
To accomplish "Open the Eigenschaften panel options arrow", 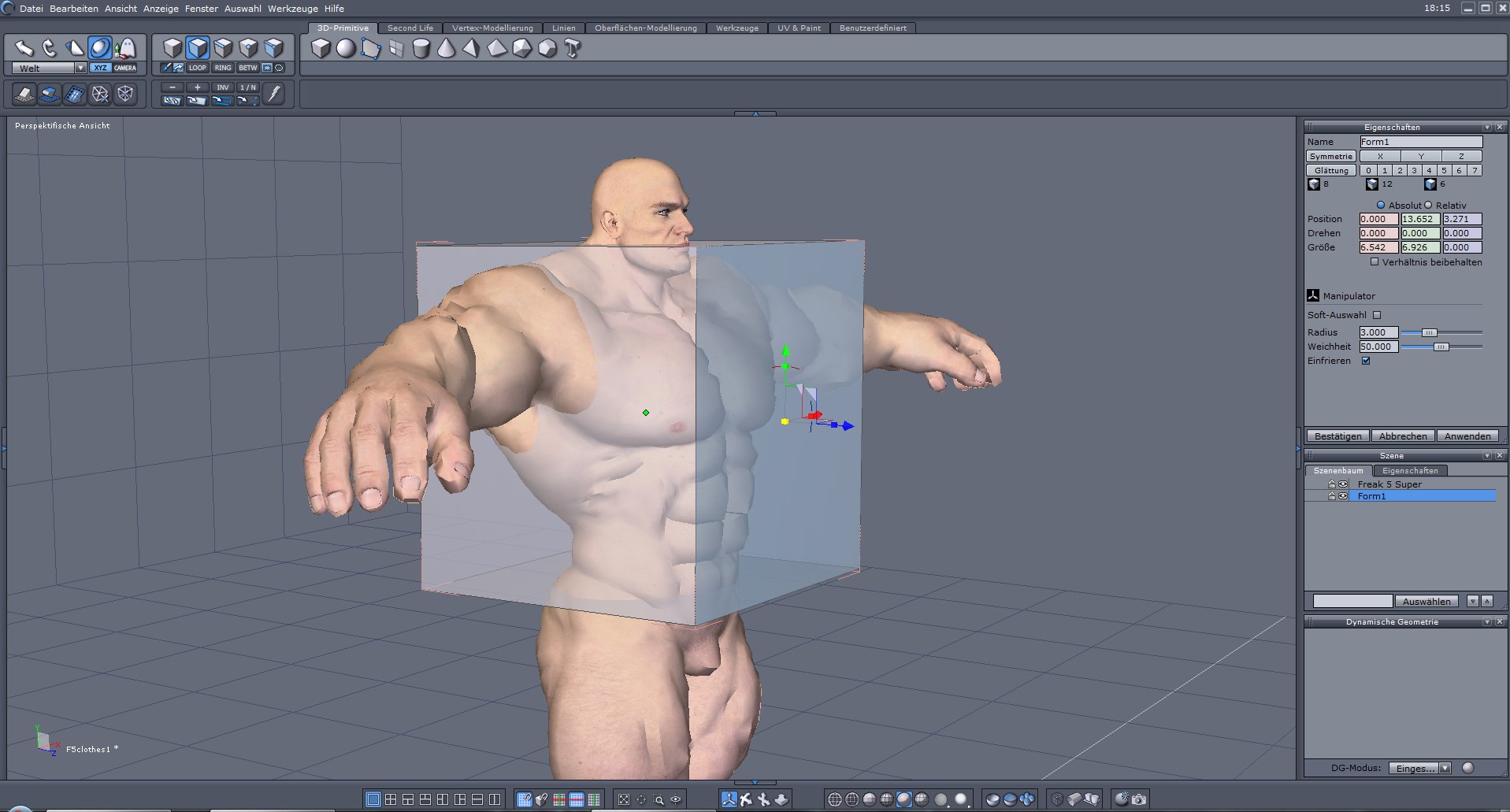I will pos(1487,127).
